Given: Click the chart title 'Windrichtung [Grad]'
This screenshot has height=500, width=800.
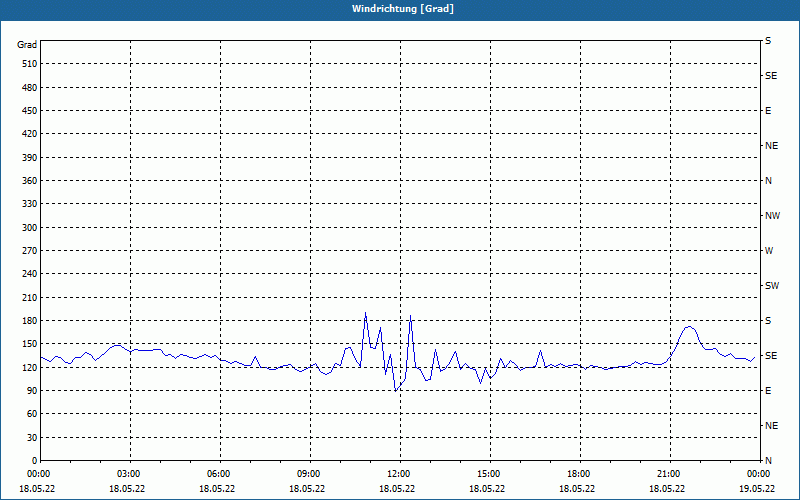Looking at the screenshot, I should (403, 9).
